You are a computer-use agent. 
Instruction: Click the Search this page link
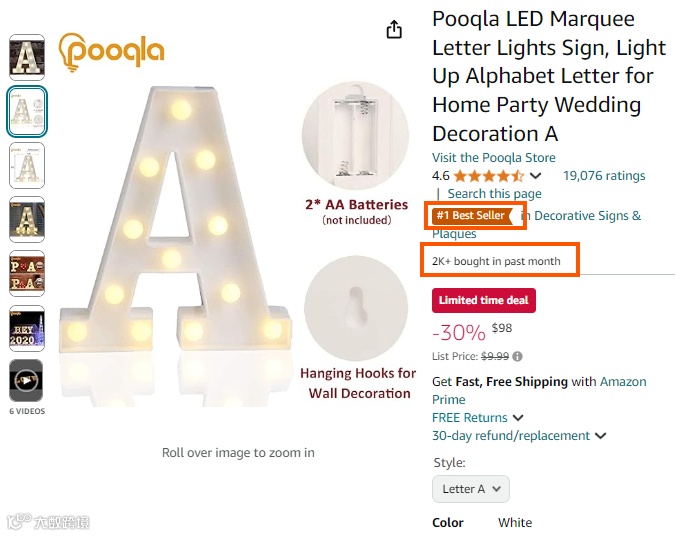[494, 194]
